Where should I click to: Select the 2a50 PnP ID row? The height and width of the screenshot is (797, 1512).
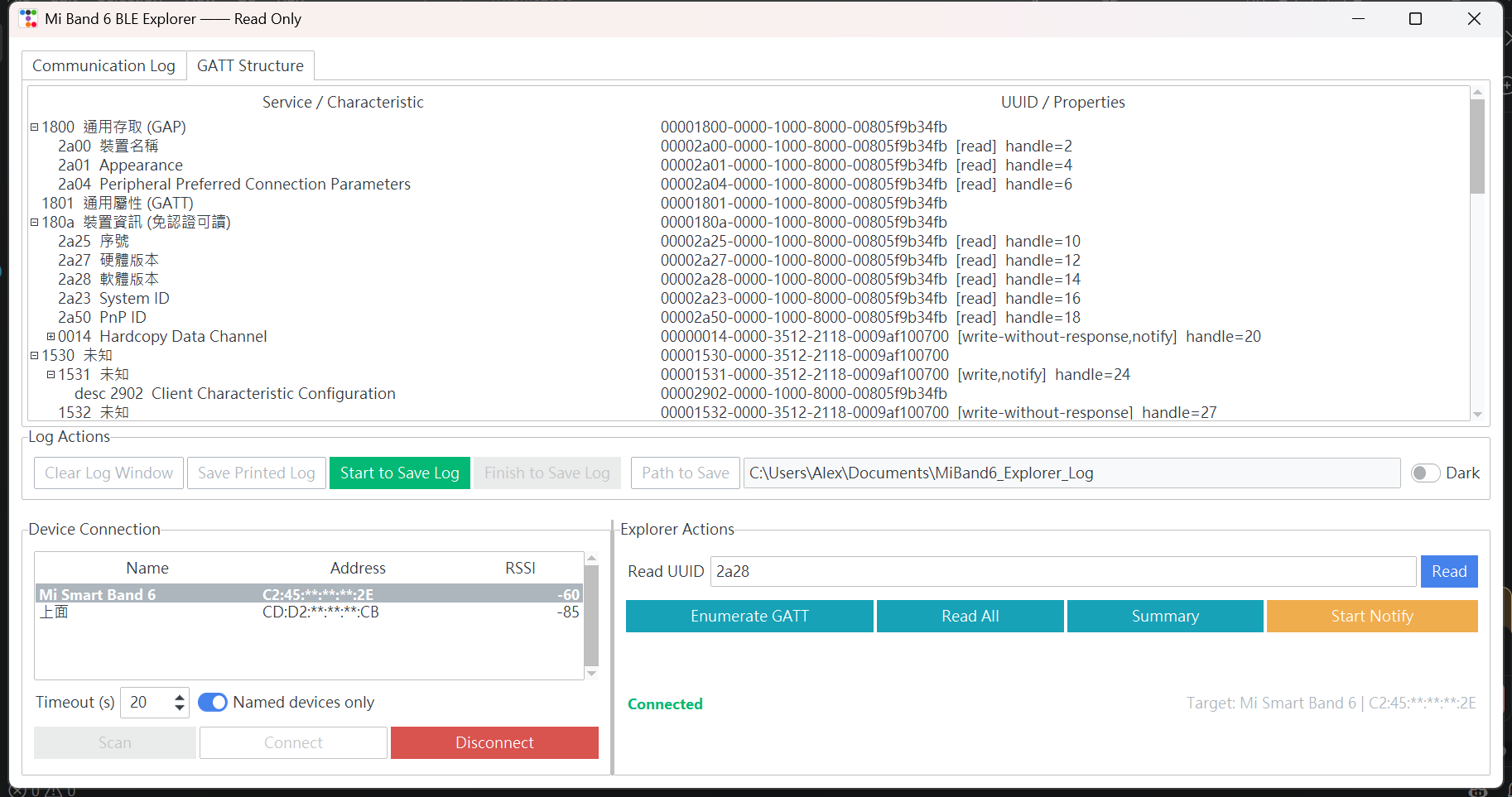(x=749, y=317)
